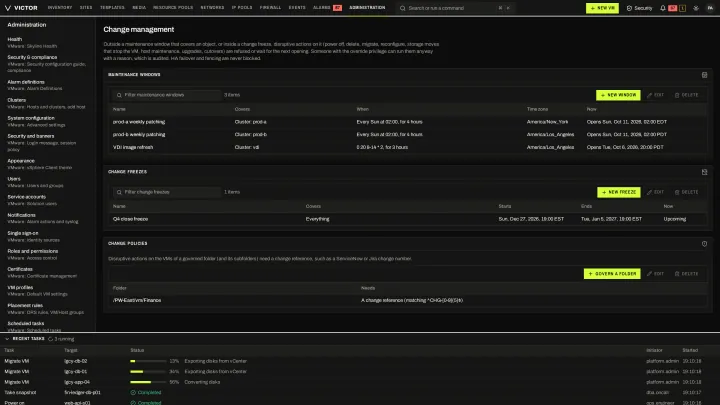The image size is (720, 405).
Task: Click the New Window button
Action: coord(618,95)
